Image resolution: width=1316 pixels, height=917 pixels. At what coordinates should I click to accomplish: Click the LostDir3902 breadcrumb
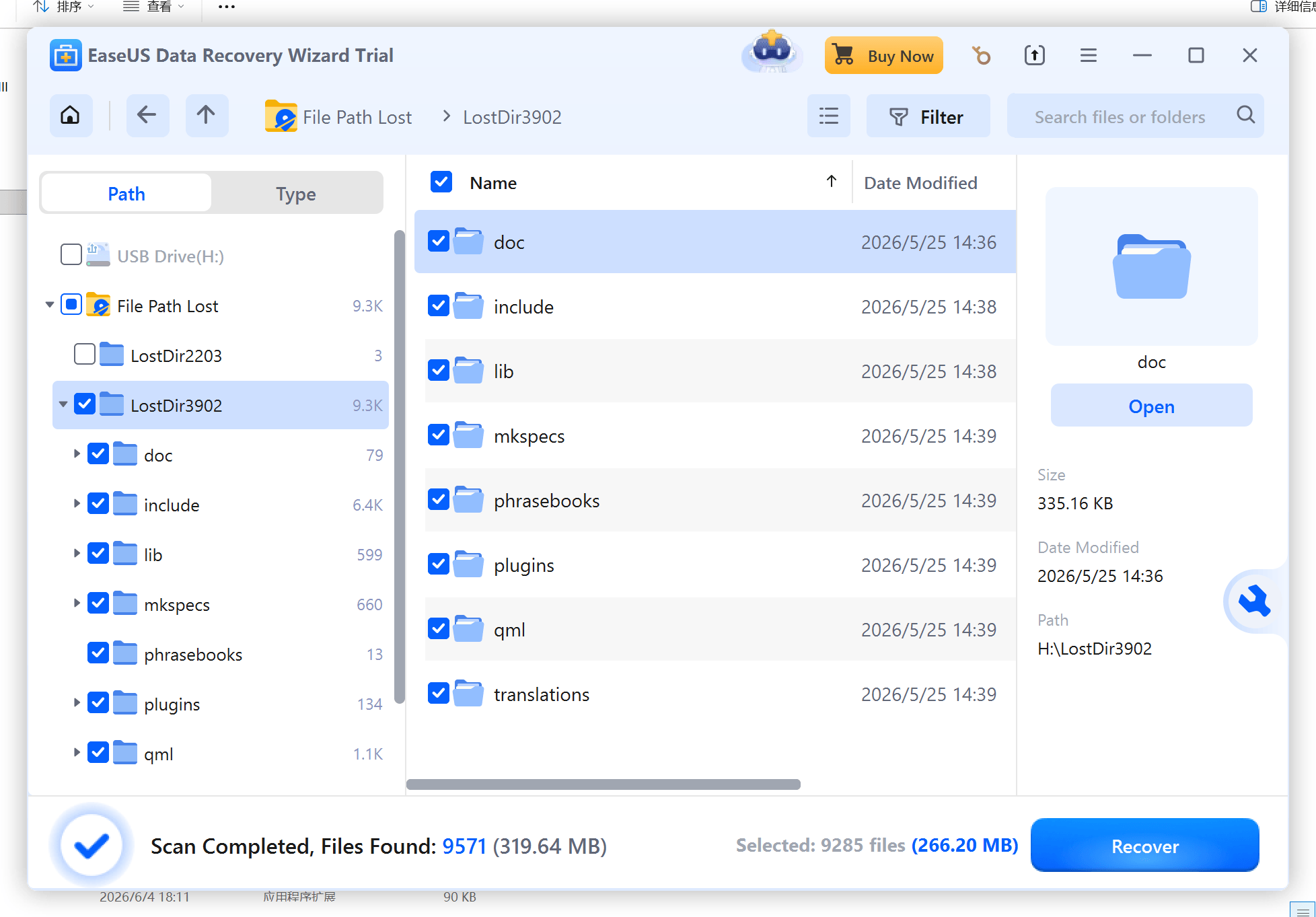click(x=512, y=117)
